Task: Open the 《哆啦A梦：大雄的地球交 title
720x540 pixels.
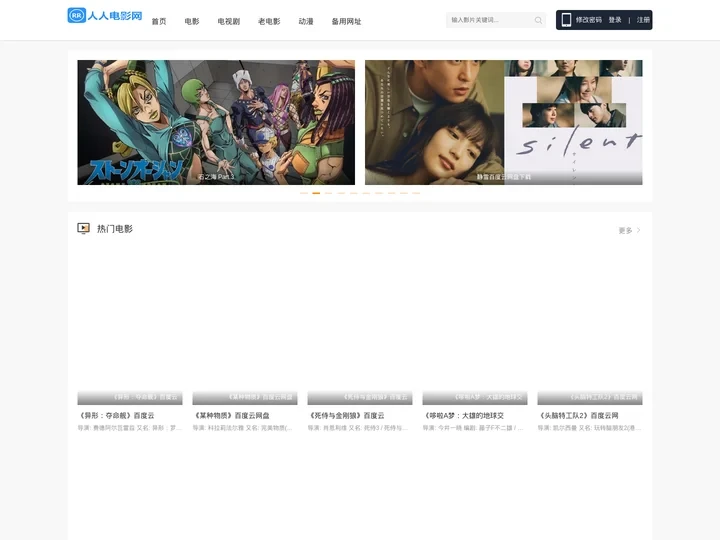Action: [x=463, y=416]
